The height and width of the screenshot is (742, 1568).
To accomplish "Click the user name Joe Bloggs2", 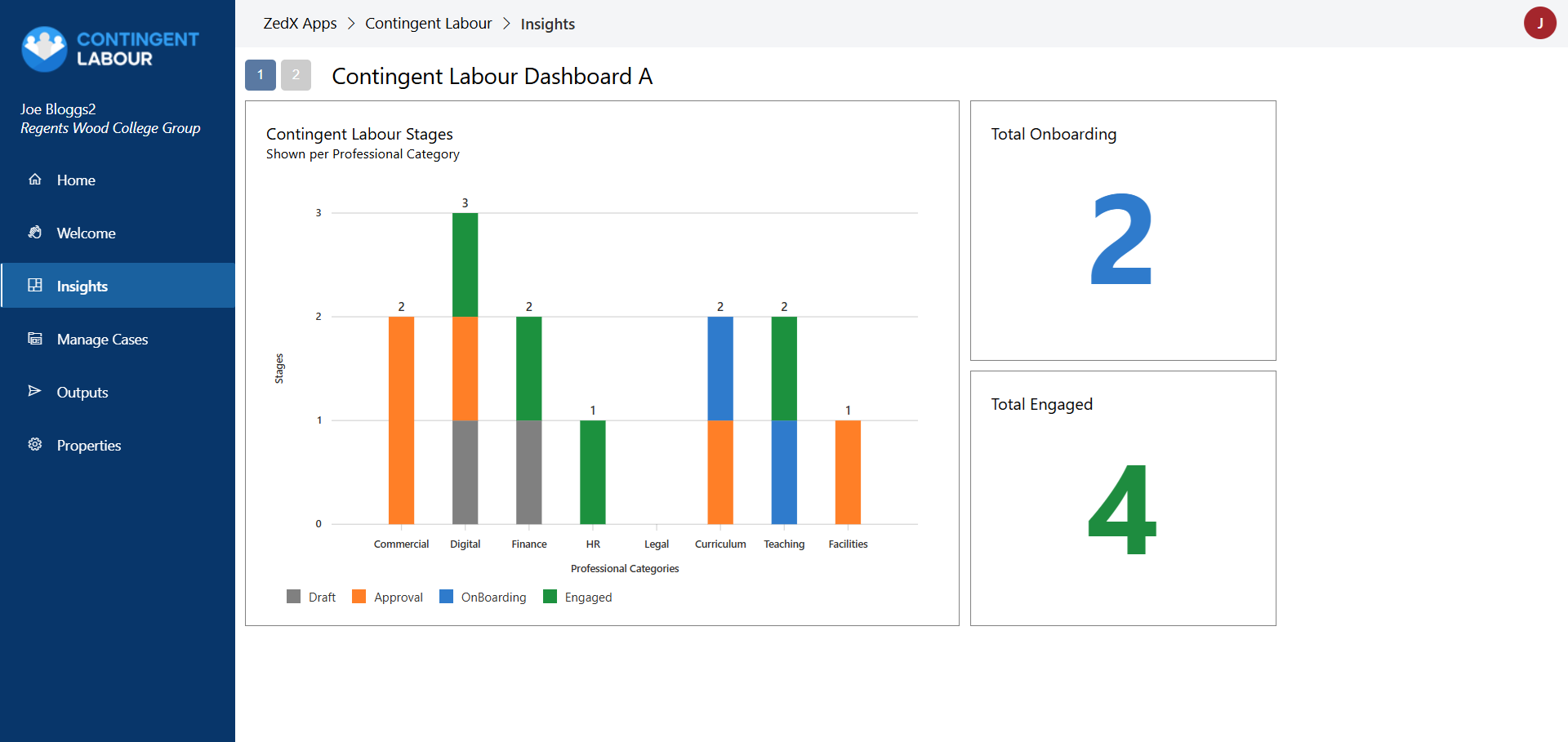I will click(x=58, y=109).
